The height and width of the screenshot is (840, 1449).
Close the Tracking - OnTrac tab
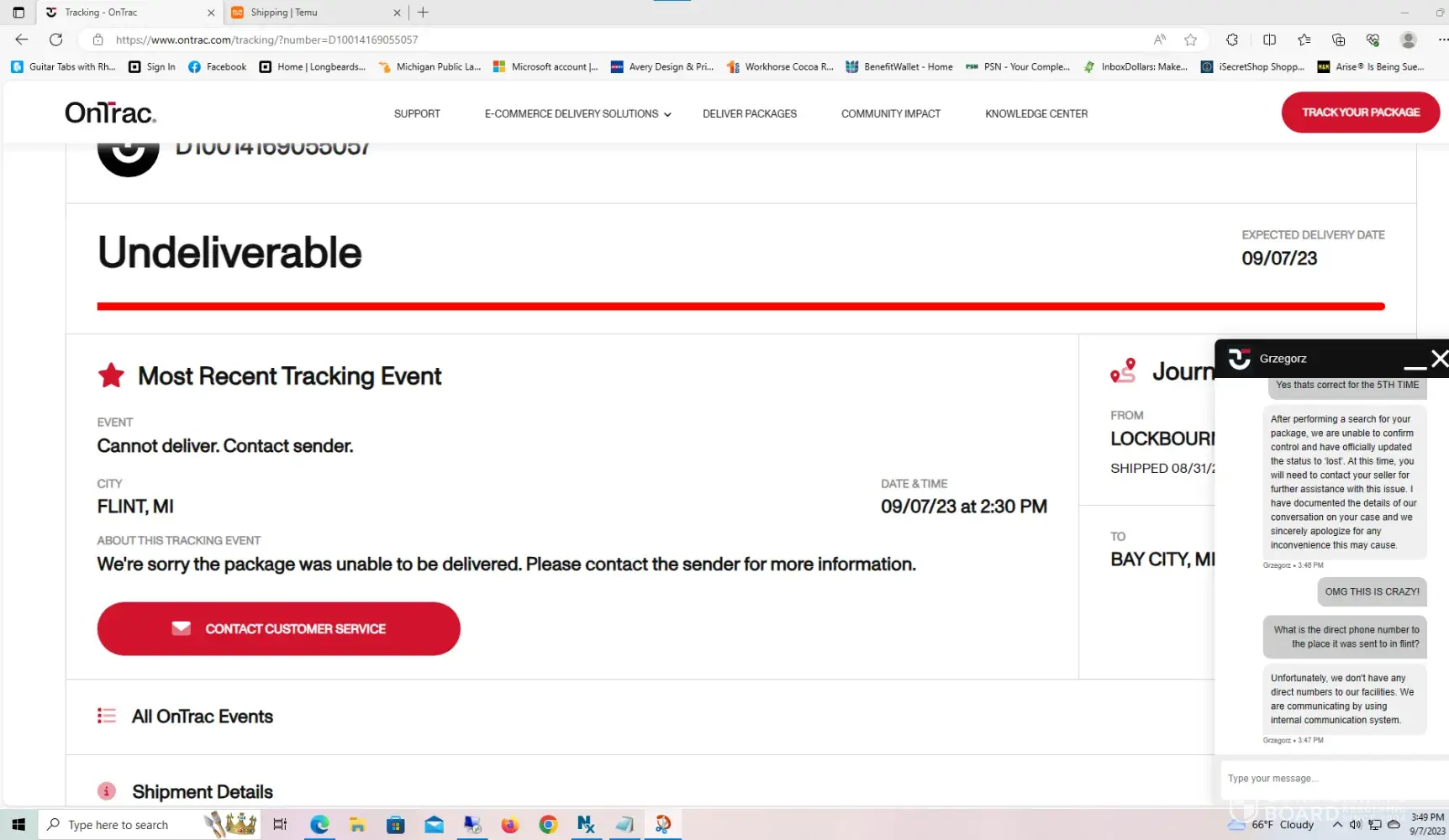click(x=211, y=13)
